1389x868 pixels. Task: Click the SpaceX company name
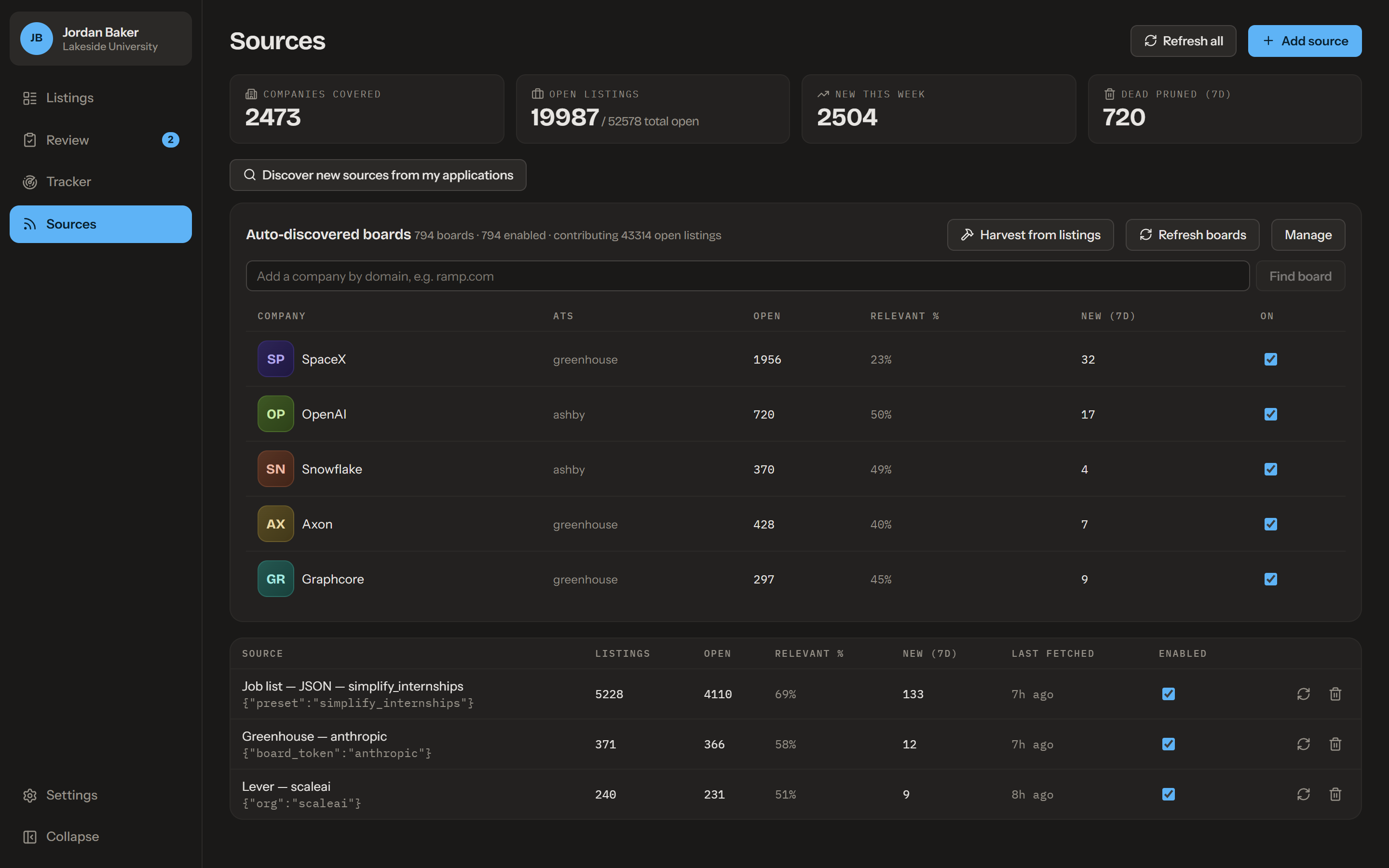click(x=324, y=359)
